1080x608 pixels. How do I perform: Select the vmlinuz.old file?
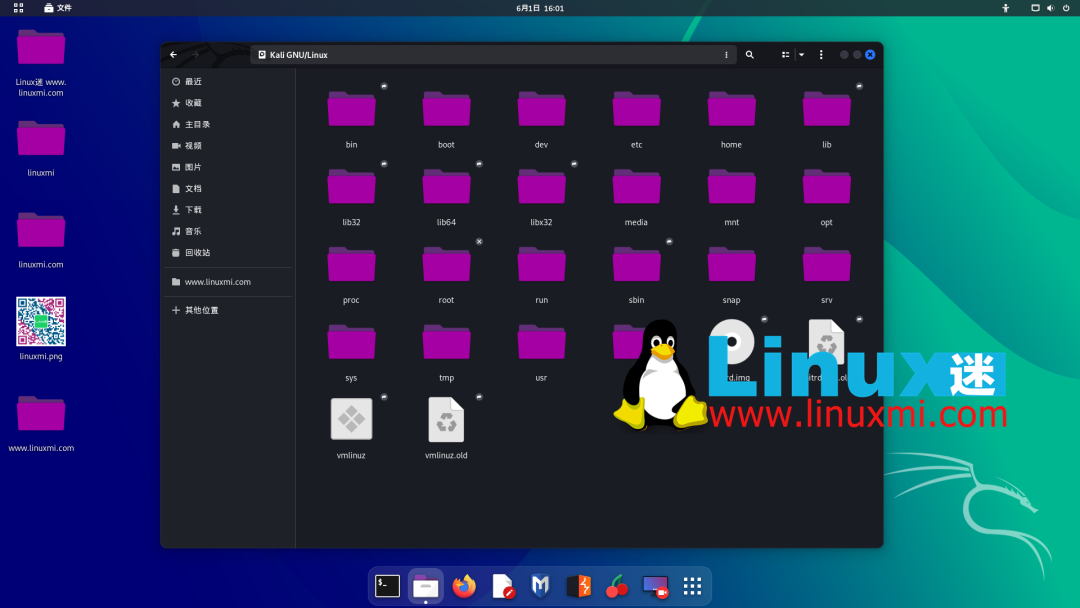446,419
